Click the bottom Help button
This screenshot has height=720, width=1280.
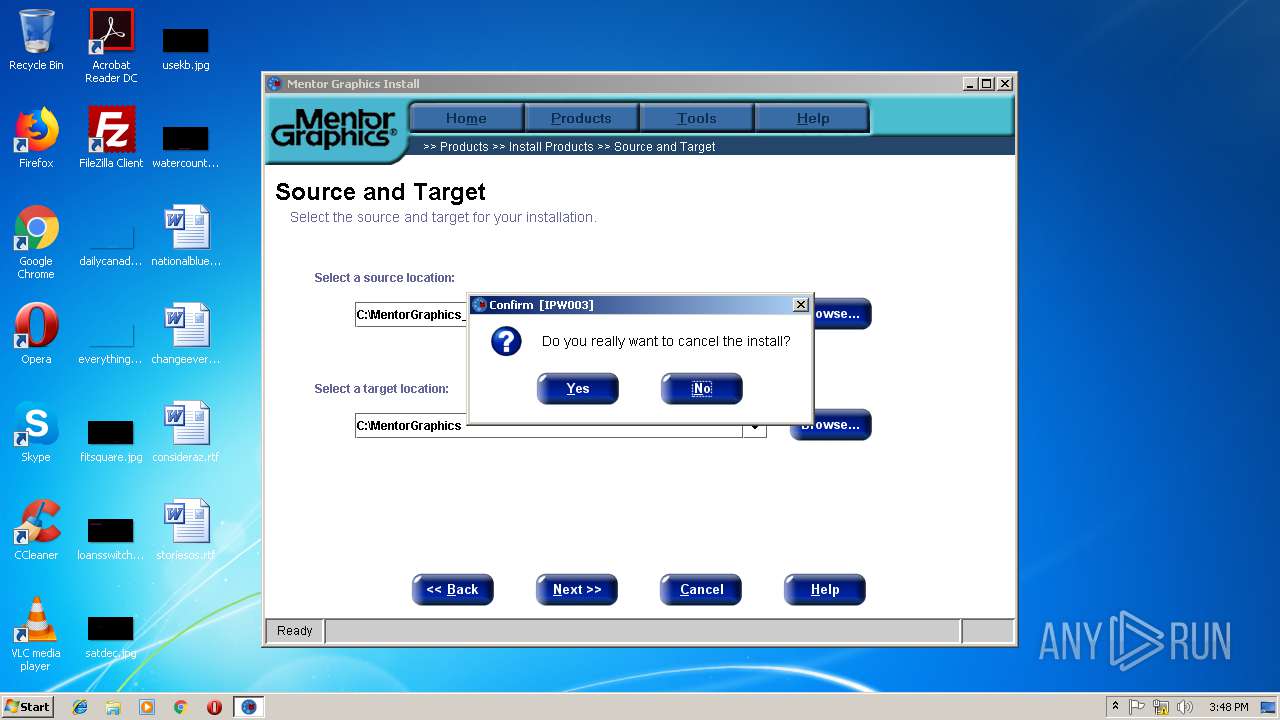tap(825, 590)
